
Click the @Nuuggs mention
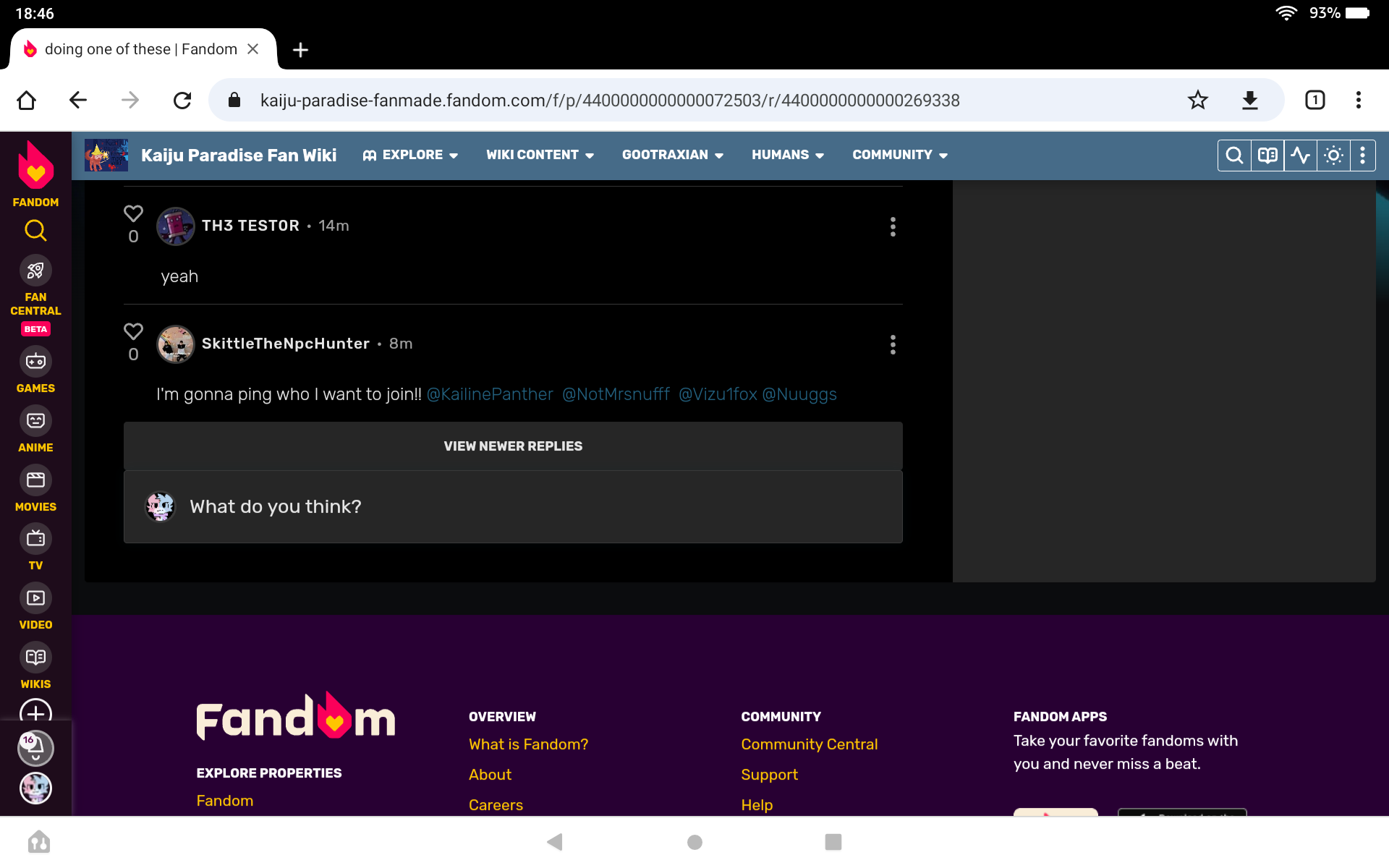tap(799, 394)
